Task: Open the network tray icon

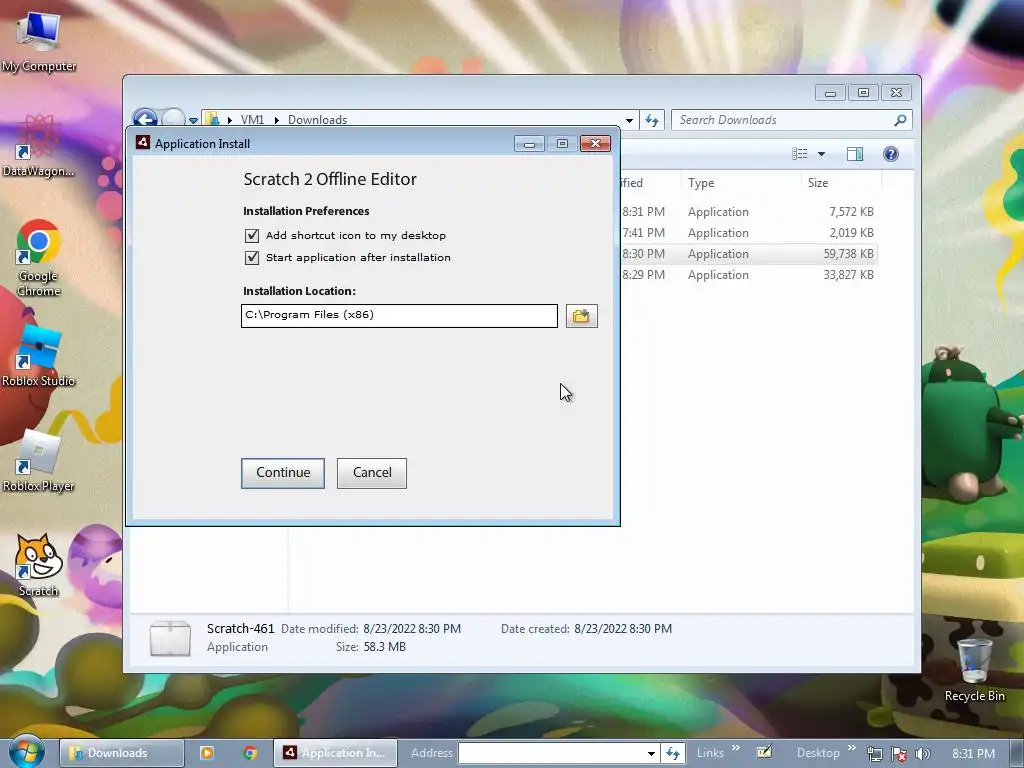Action: [x=874, y=754]
